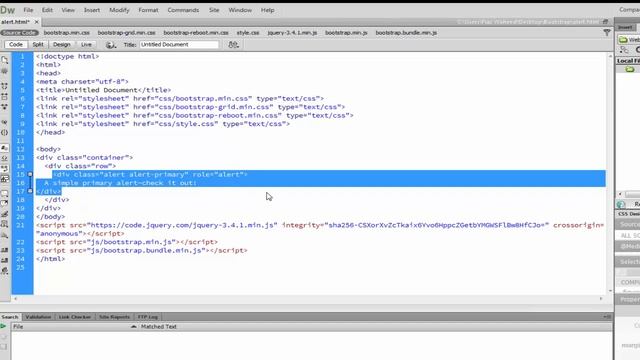The image size is (640, 360).
Task: Toggle Highlight Invalid Code icon
Action: (4, 158)
